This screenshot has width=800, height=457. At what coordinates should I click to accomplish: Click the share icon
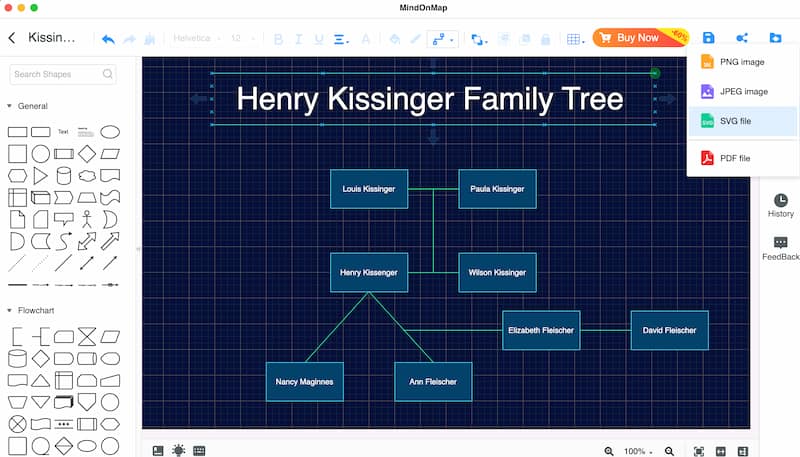click(742, 38)
